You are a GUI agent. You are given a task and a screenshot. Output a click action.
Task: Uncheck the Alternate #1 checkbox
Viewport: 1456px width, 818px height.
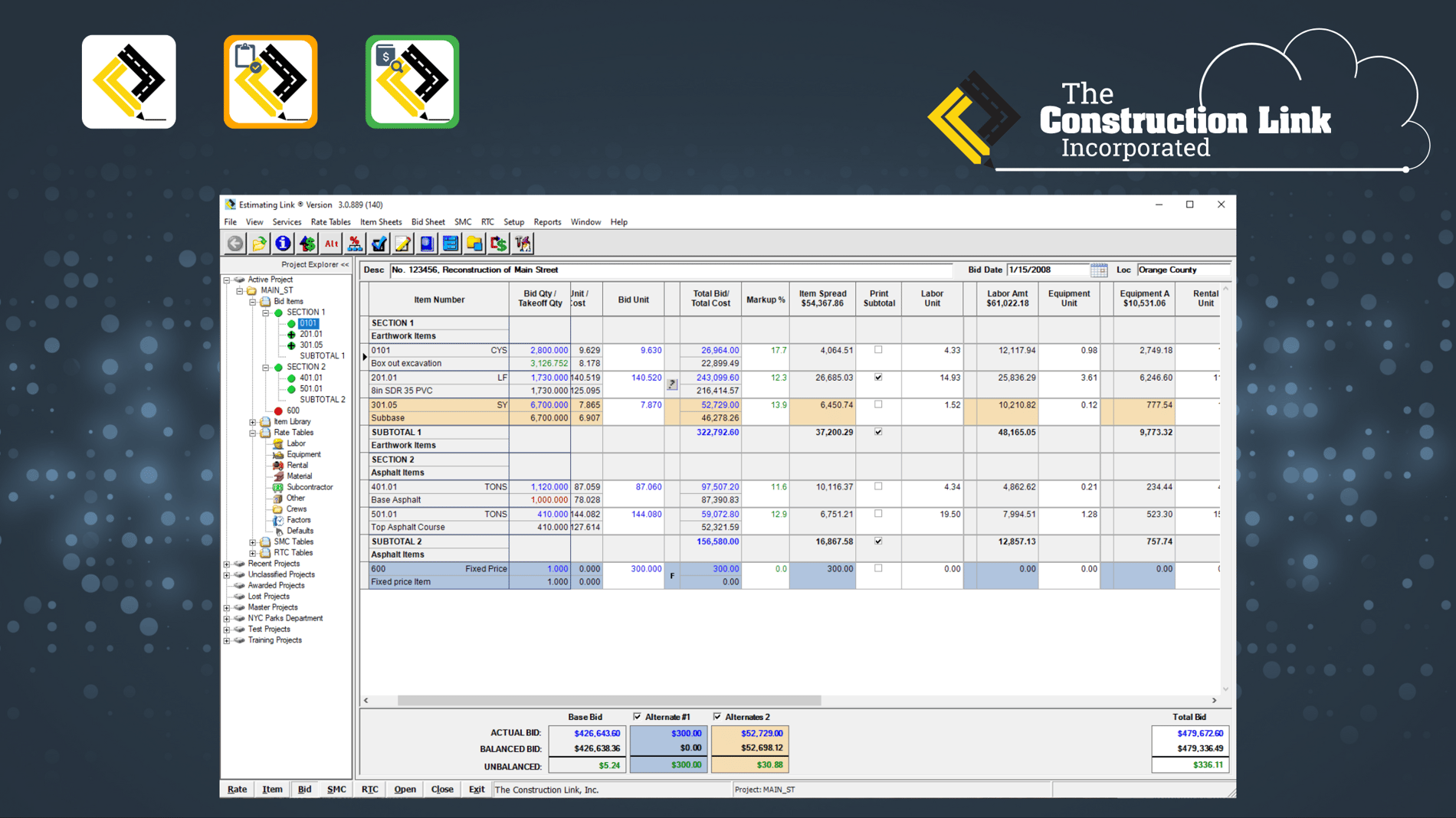638,717
